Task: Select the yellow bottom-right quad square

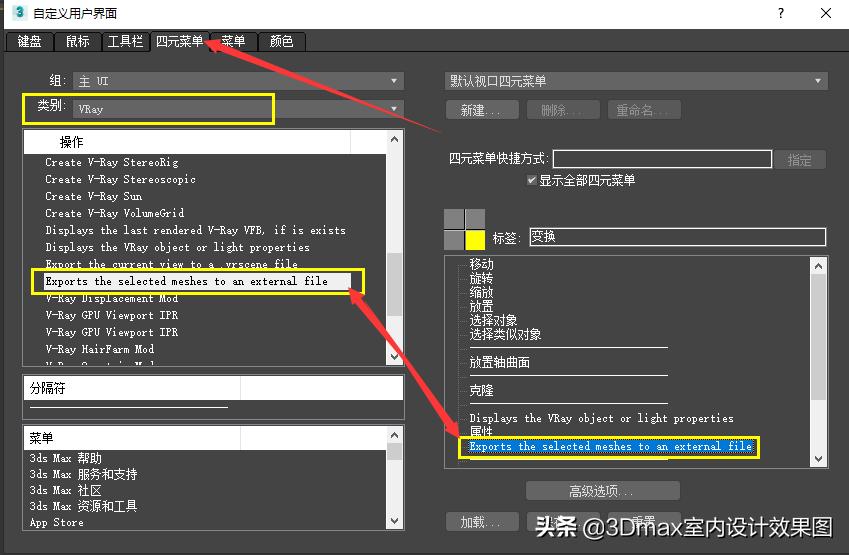Action: coord(475,240)
